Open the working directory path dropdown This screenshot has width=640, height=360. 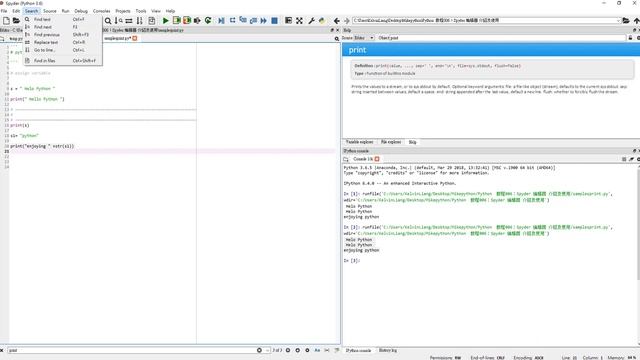[x=618, y=20]
